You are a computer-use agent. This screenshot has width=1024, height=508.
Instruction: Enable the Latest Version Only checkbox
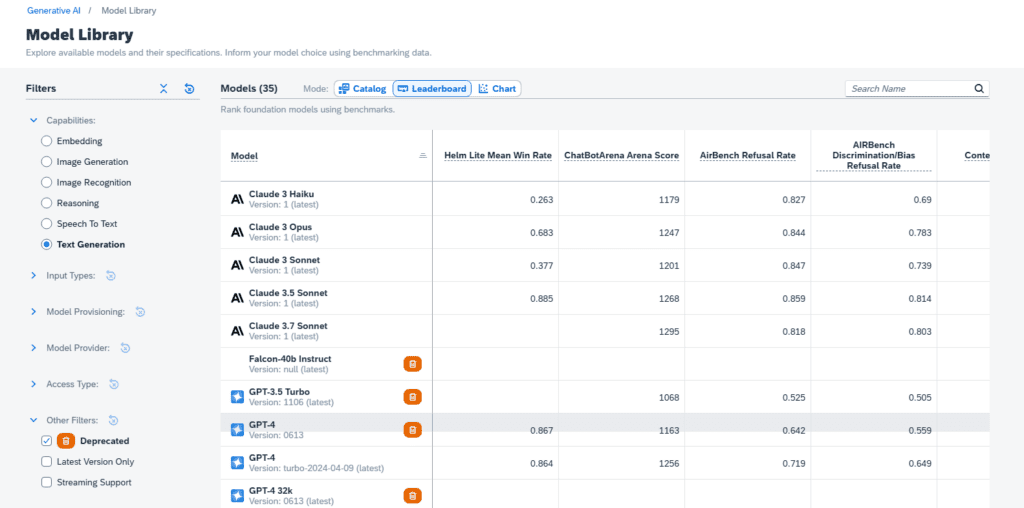tap(47, 462)
